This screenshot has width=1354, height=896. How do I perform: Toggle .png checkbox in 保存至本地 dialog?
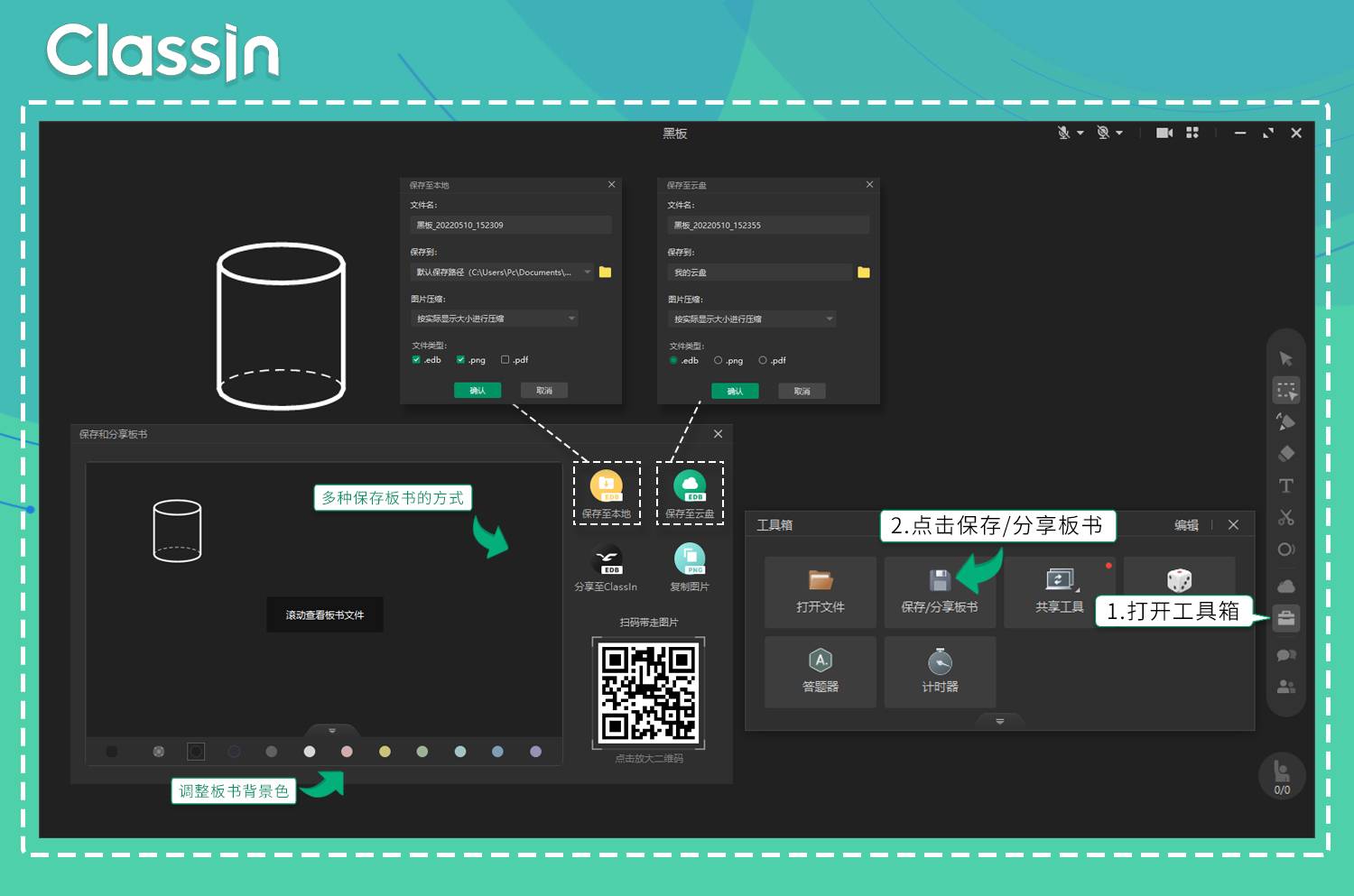(460, 360)
